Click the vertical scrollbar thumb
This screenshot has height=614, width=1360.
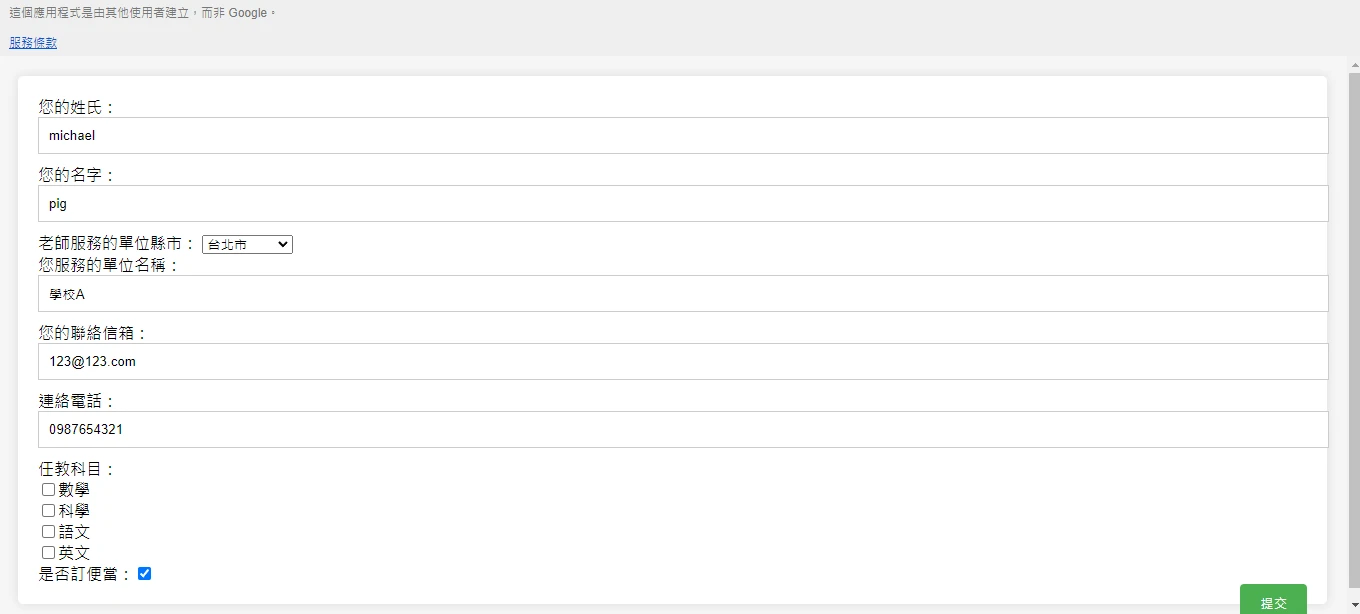tap(1354, 330)
